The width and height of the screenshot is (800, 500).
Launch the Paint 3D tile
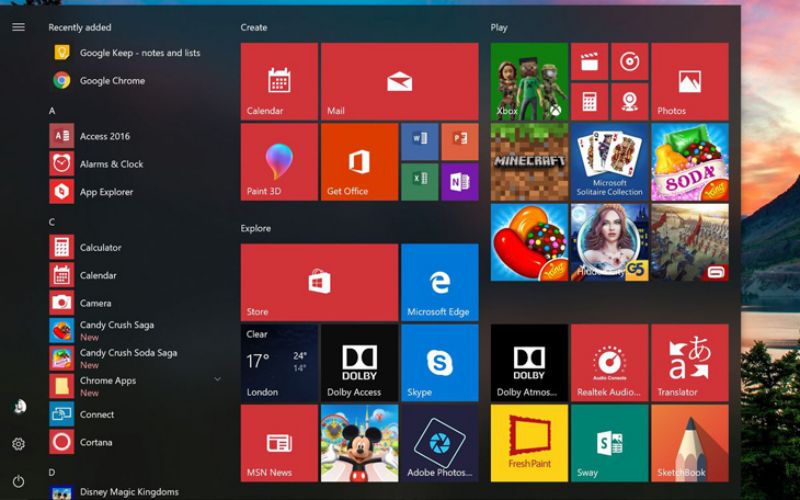[x=279, y=162]
